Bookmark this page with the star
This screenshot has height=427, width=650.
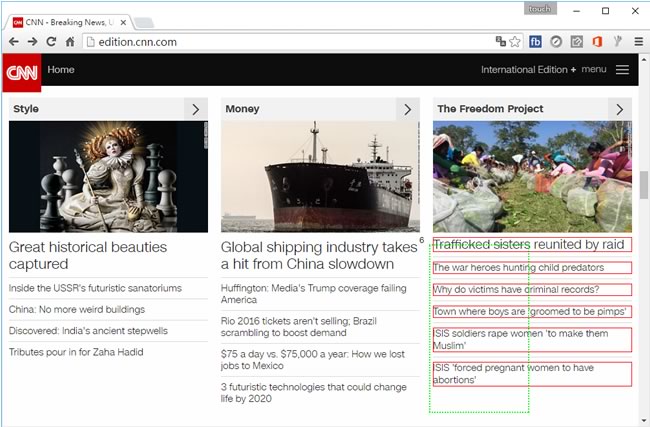(x=515, y=42)
